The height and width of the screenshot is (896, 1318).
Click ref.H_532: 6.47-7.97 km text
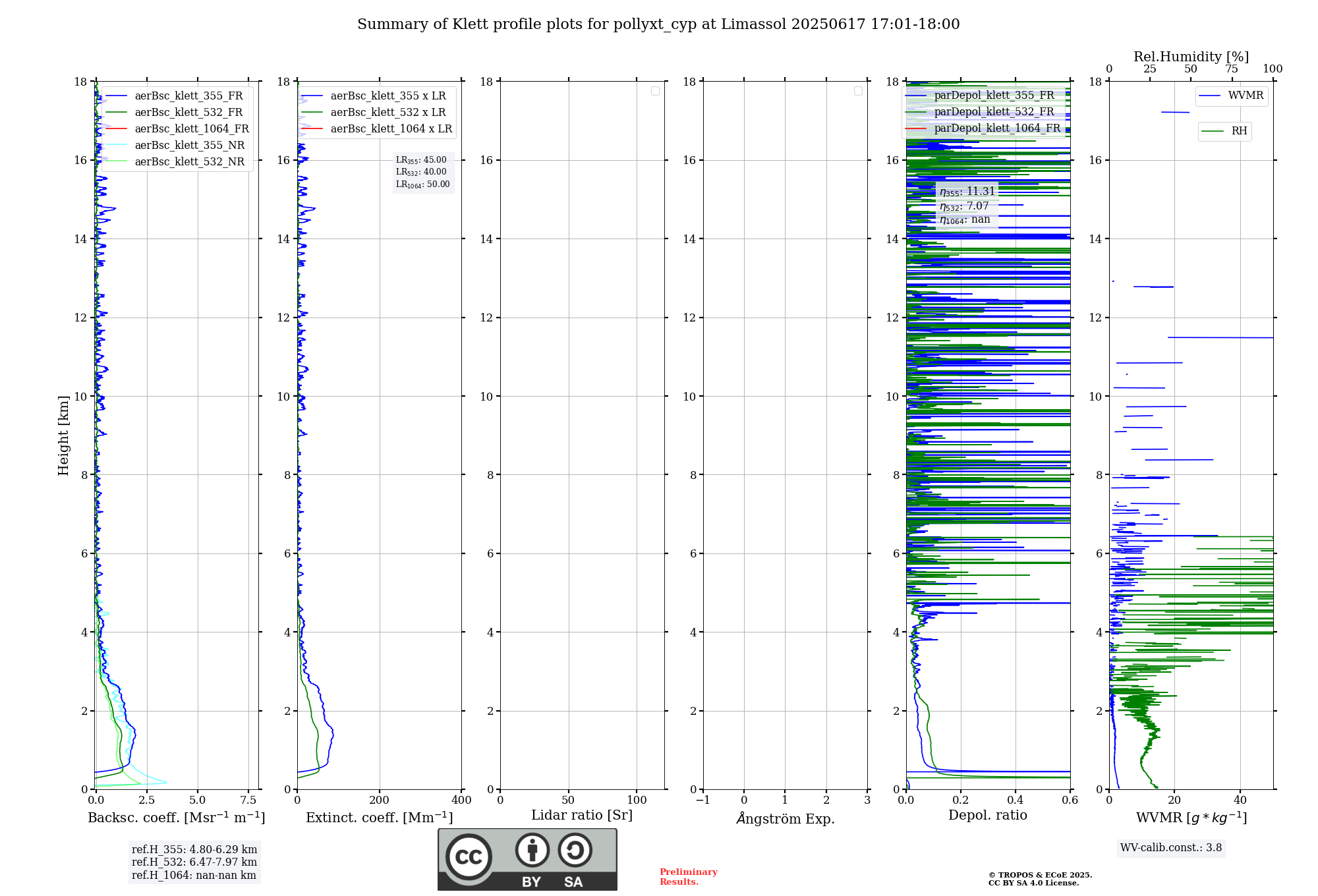(x=194, y=862)
